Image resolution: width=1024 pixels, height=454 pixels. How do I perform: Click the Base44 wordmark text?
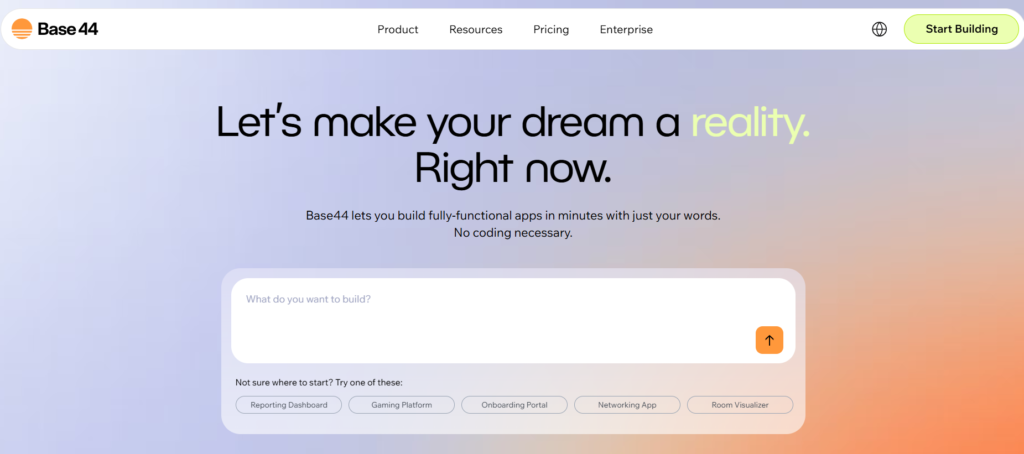point(68,29)
